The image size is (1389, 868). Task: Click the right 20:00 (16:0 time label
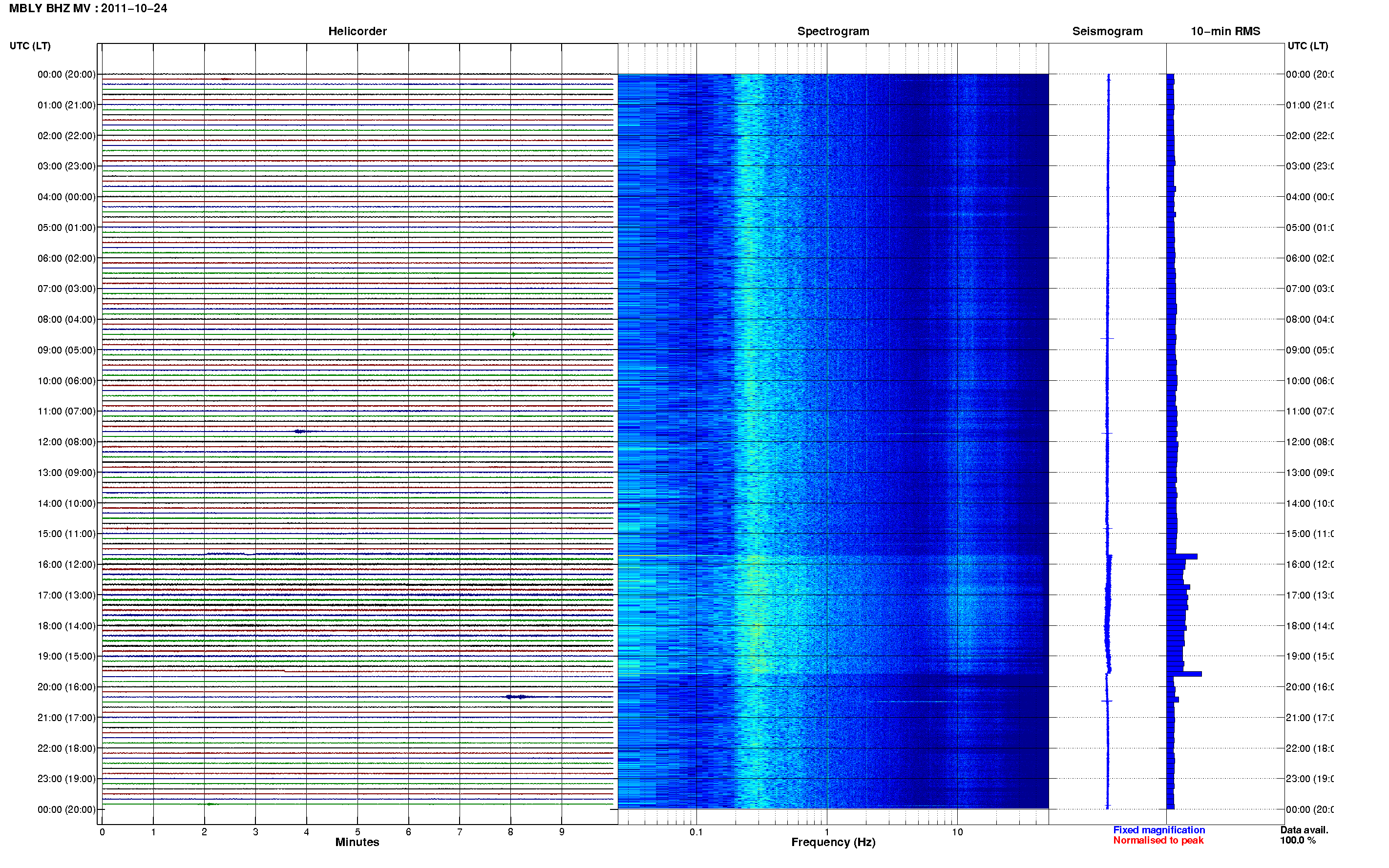click(1310, 687)
